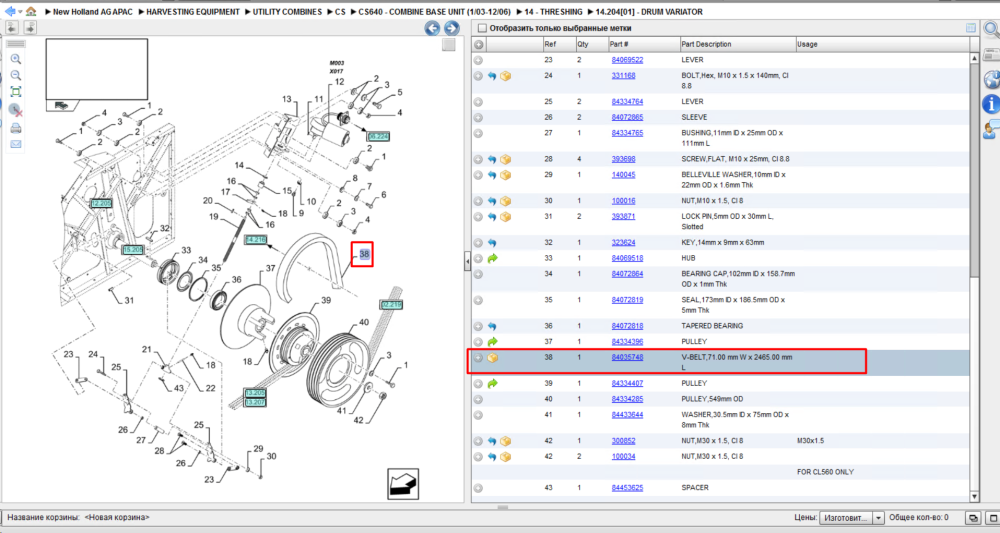Go to the home icon in breadcrumb

click(x=31, y=11)
